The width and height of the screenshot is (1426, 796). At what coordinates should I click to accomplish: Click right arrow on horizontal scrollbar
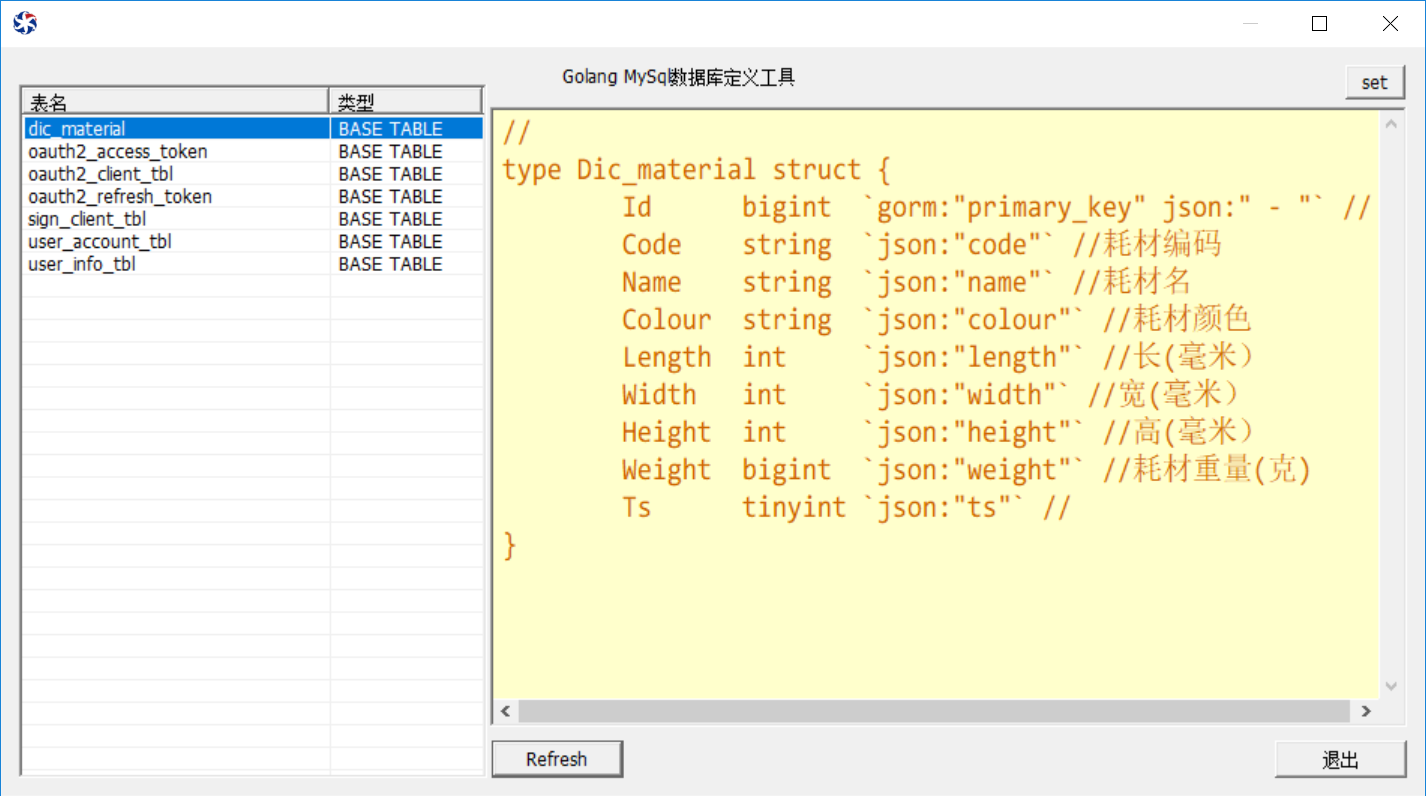1366,711
